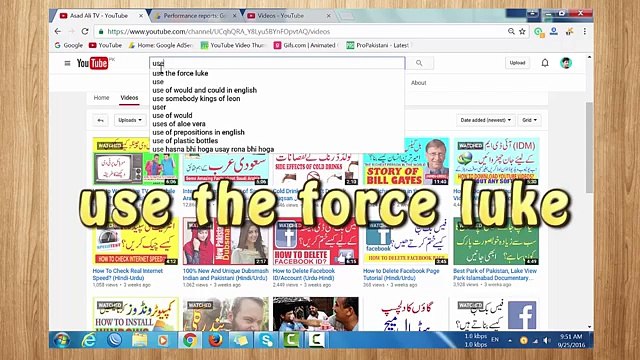
Task: Click the page vertical scrollbar
Action: pyautogui.click(x=589, y=147)
